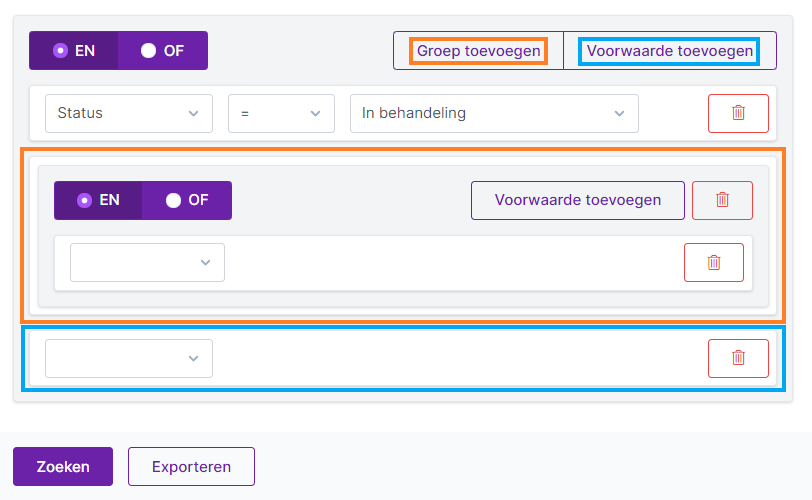Open the equals operator dropdown
This screenshot has height=500, width=812.
(x=281, y=113)
